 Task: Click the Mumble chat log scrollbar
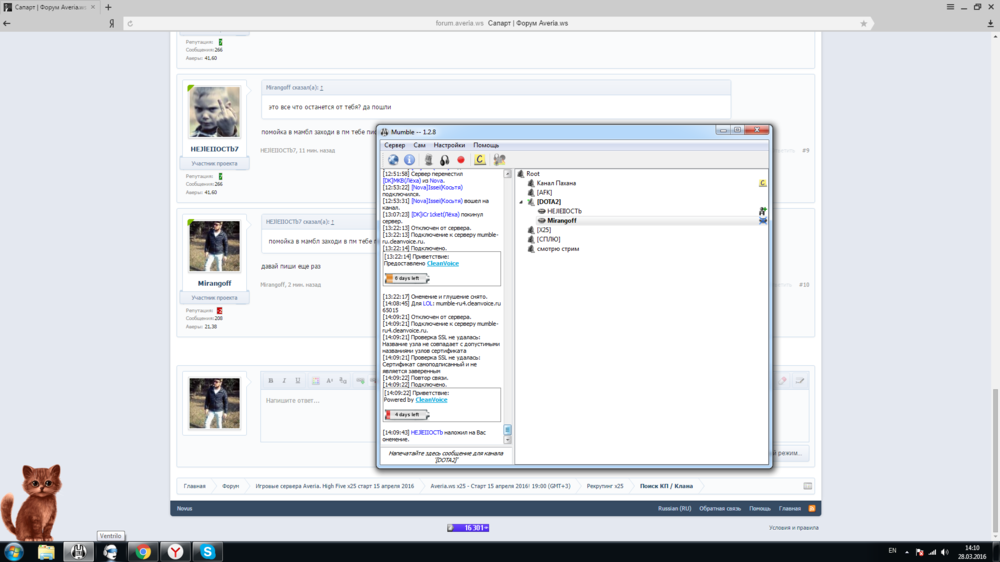click(x=507, y=300)
